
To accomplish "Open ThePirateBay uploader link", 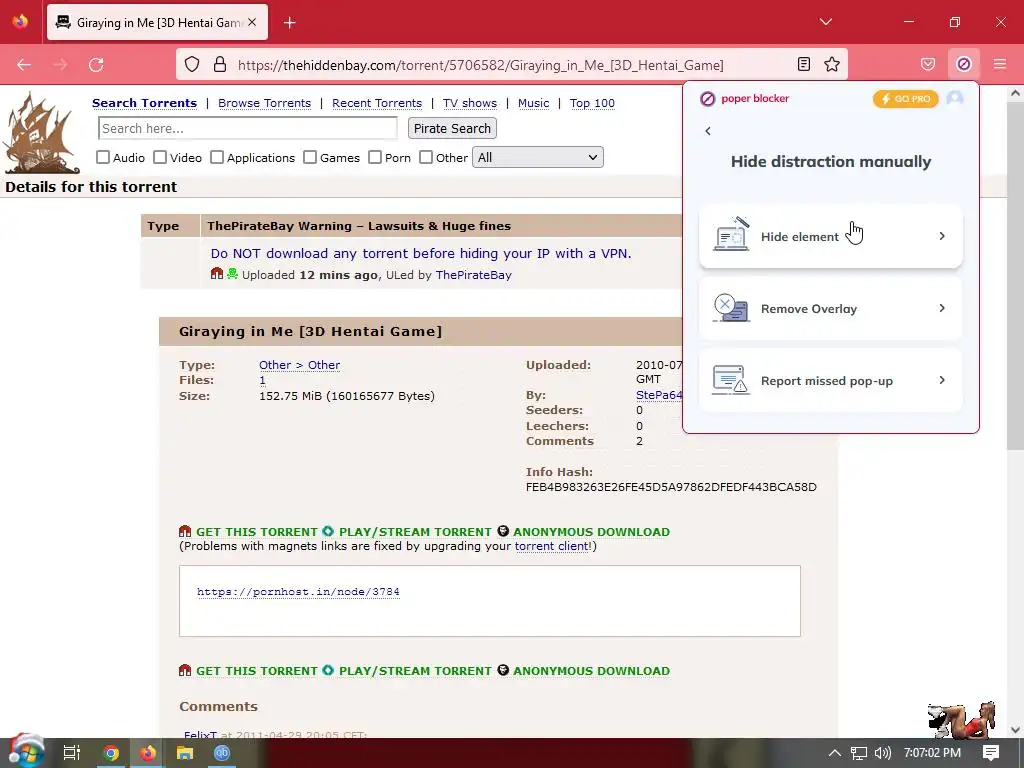I will tap(473, 275).
